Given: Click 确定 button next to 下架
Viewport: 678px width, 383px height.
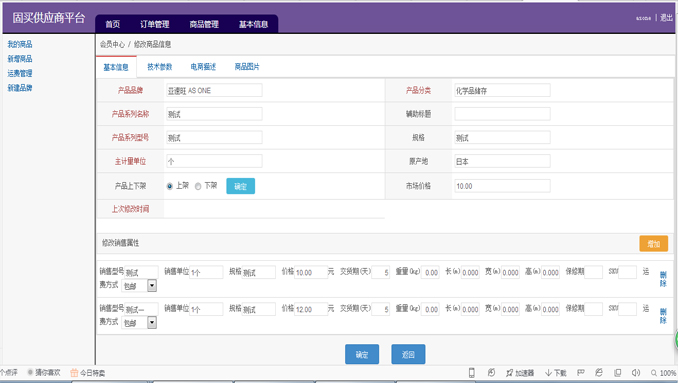Looking at the screenshot, I should pyautogui.click(x=240, y=186).
